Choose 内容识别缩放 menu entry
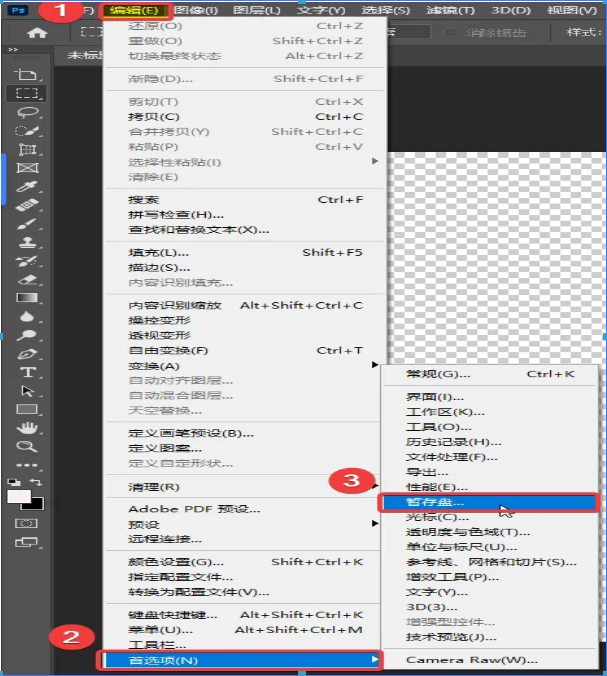 click(245, 306)
